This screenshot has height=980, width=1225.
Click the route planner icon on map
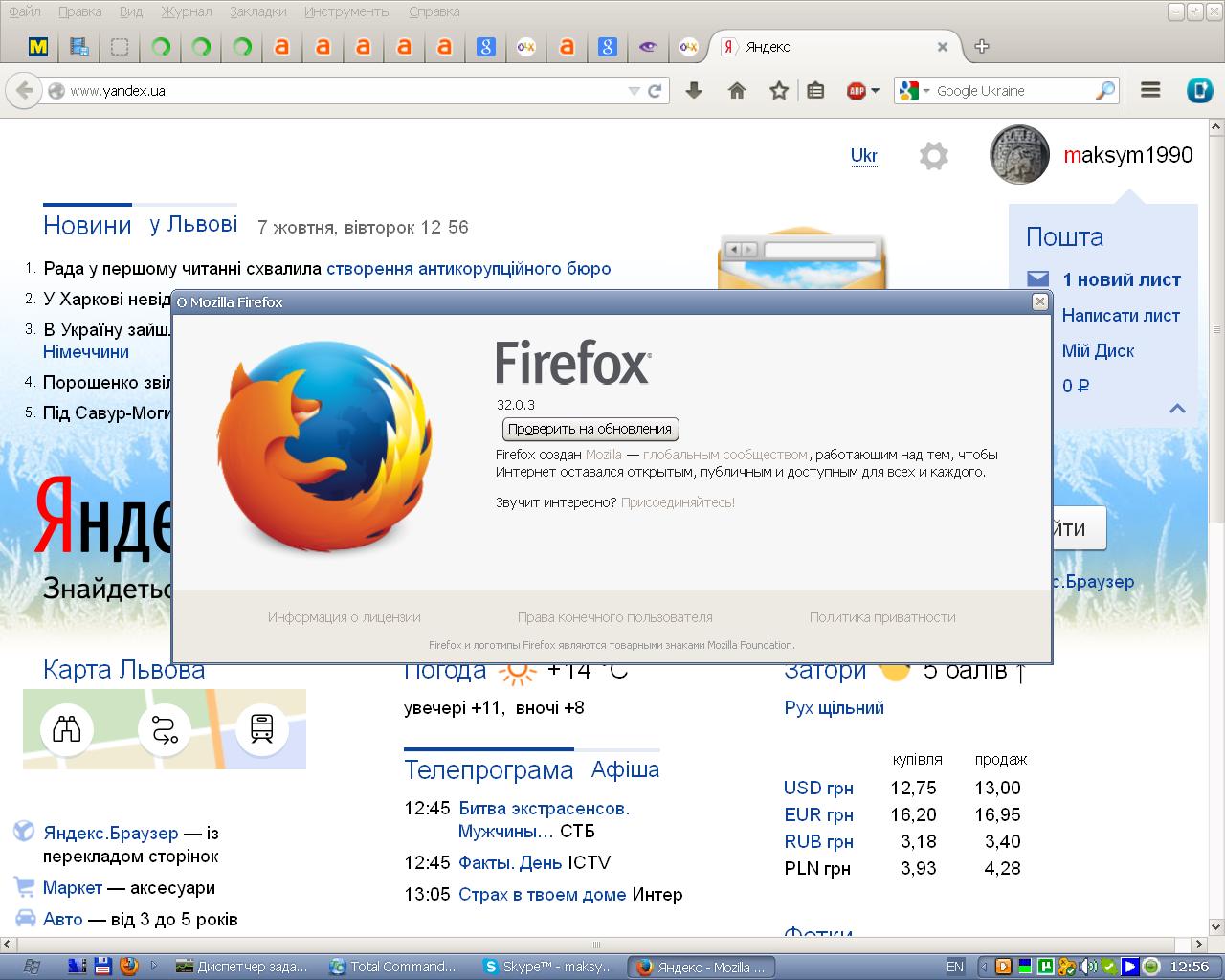point(165,729)
